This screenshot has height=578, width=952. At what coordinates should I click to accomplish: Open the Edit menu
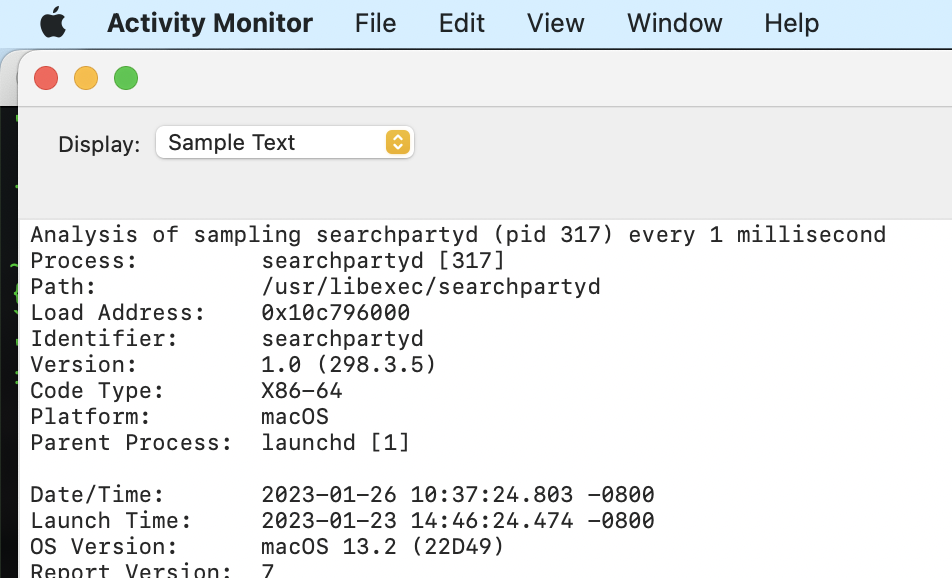(x=462, y=23)
